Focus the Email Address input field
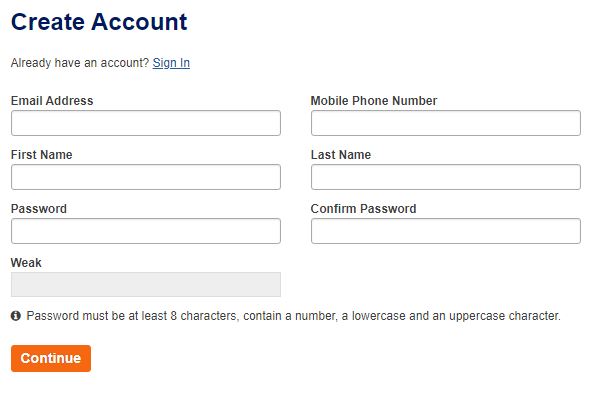Viewport: 594px width, 393px height. [x=146, y=123]
